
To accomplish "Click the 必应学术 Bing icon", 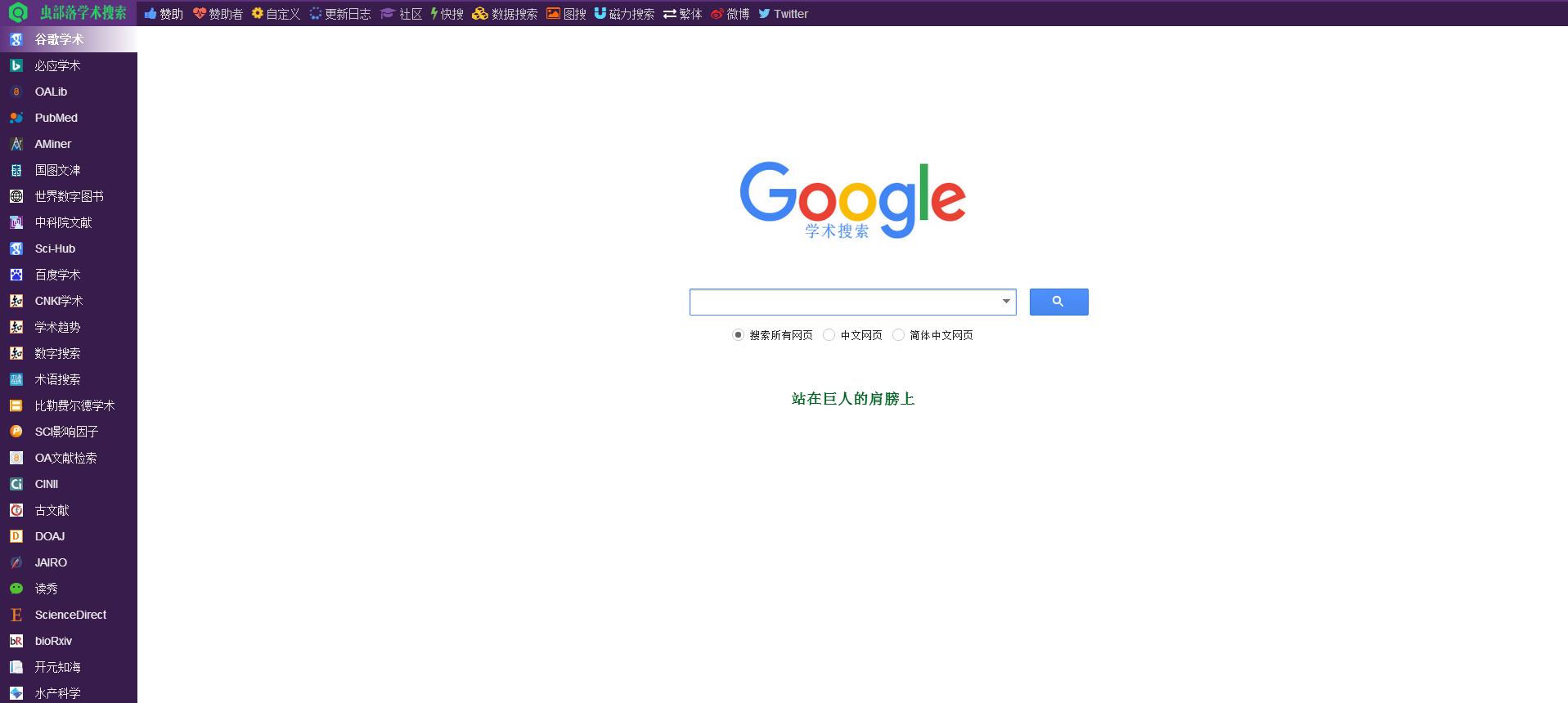I will click(x=16, y=65).
